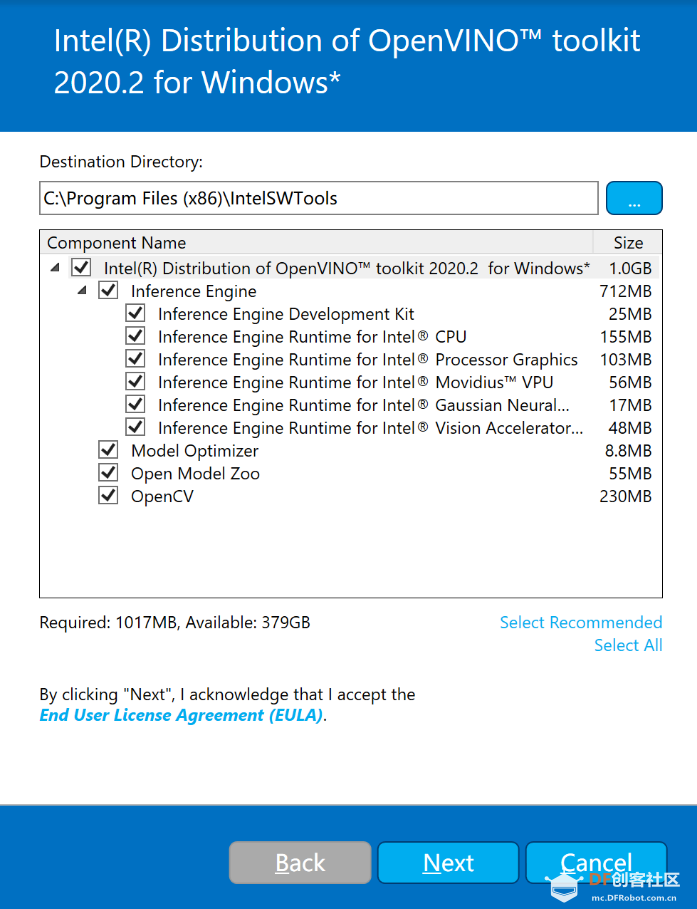Viewport: 697px width, 909px height.
Task: Click the 25MB size value
Action: (x=630, y=314)
